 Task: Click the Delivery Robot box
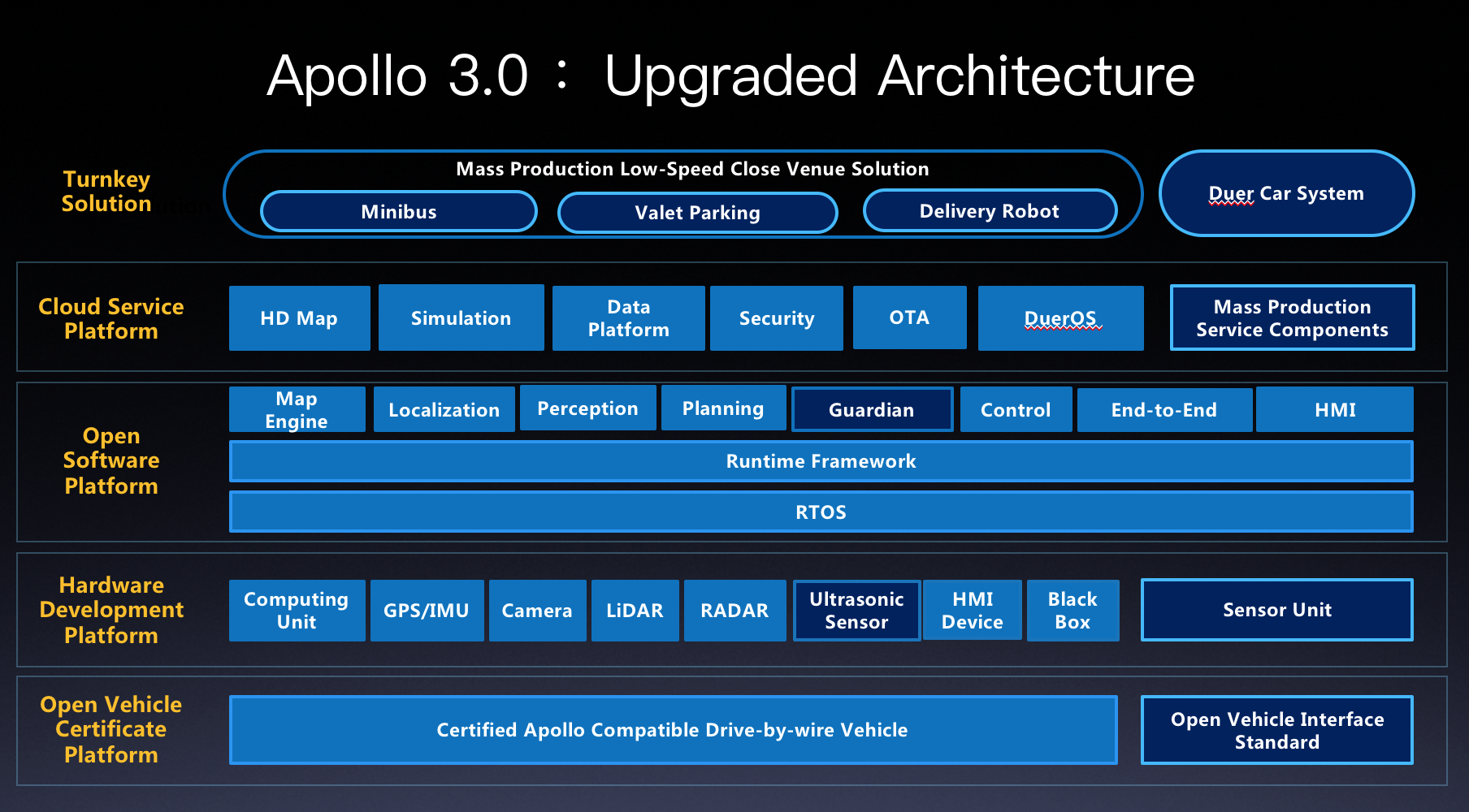click(x=990, y=211)
